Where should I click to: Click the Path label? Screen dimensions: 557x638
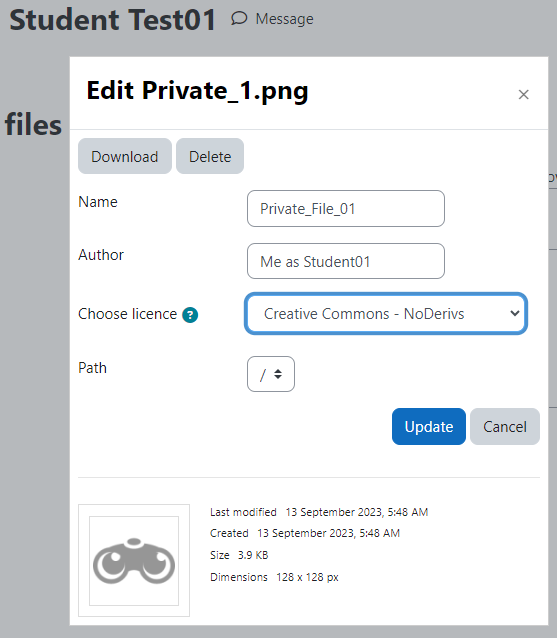tap(92, 368)
